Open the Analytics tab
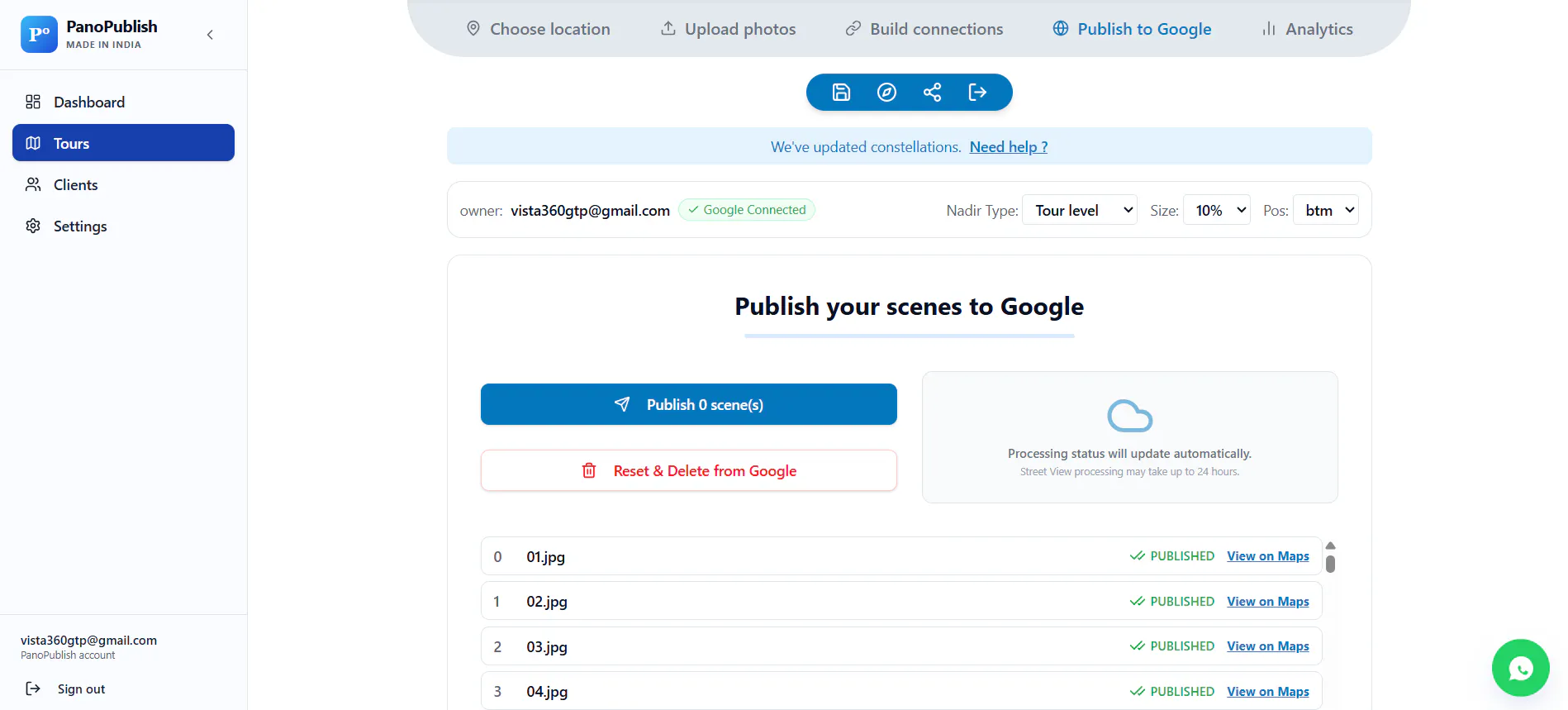Screen dimensions: 1568x710 (x=1308, y=29)
